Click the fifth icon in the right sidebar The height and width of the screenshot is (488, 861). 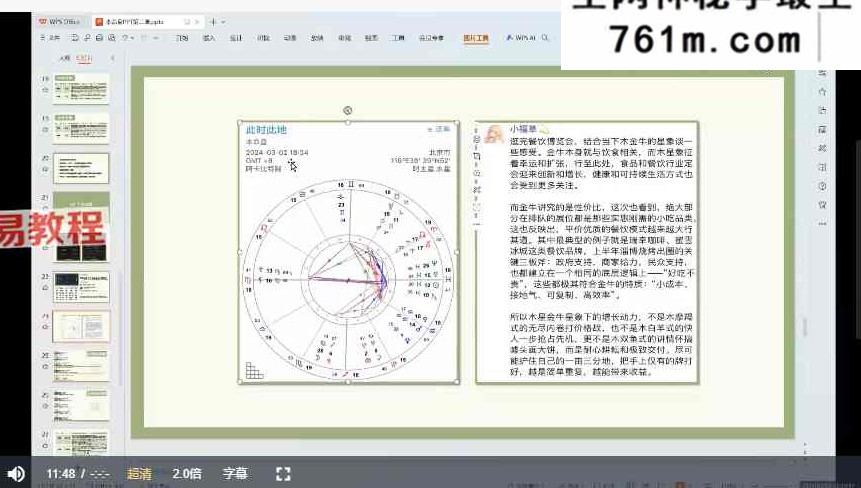click(x=822, y=148)
